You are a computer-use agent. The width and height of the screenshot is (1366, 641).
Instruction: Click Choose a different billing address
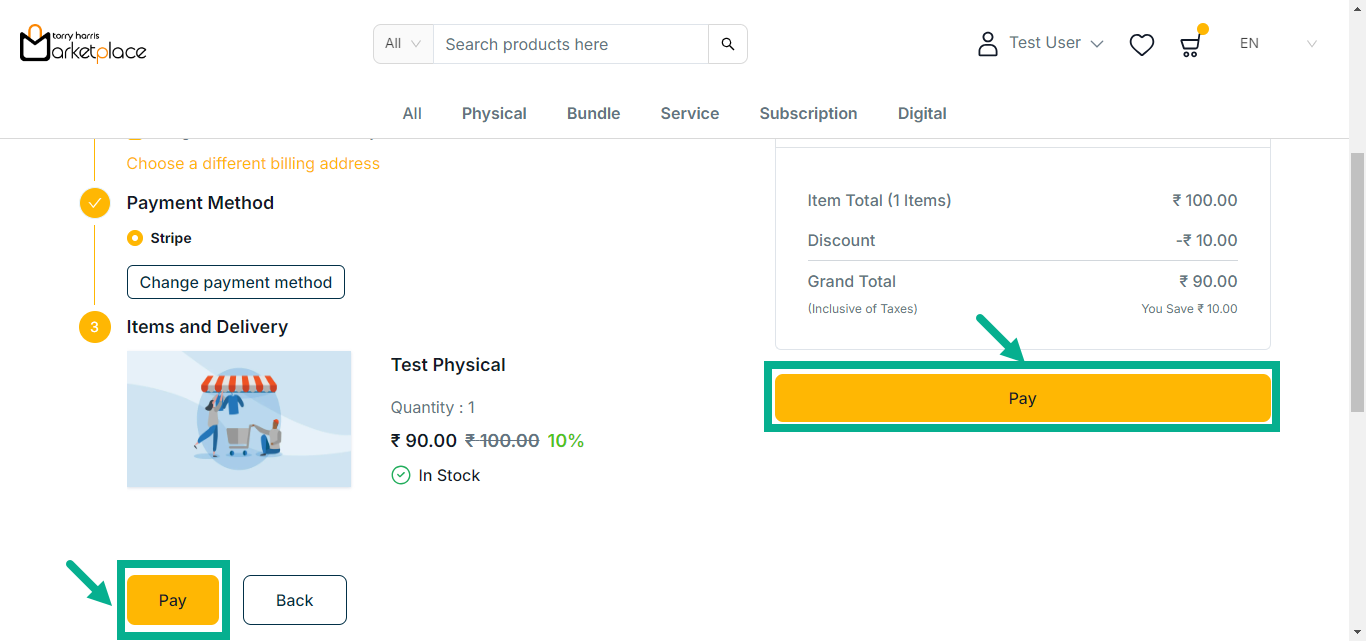pos(253,164)
